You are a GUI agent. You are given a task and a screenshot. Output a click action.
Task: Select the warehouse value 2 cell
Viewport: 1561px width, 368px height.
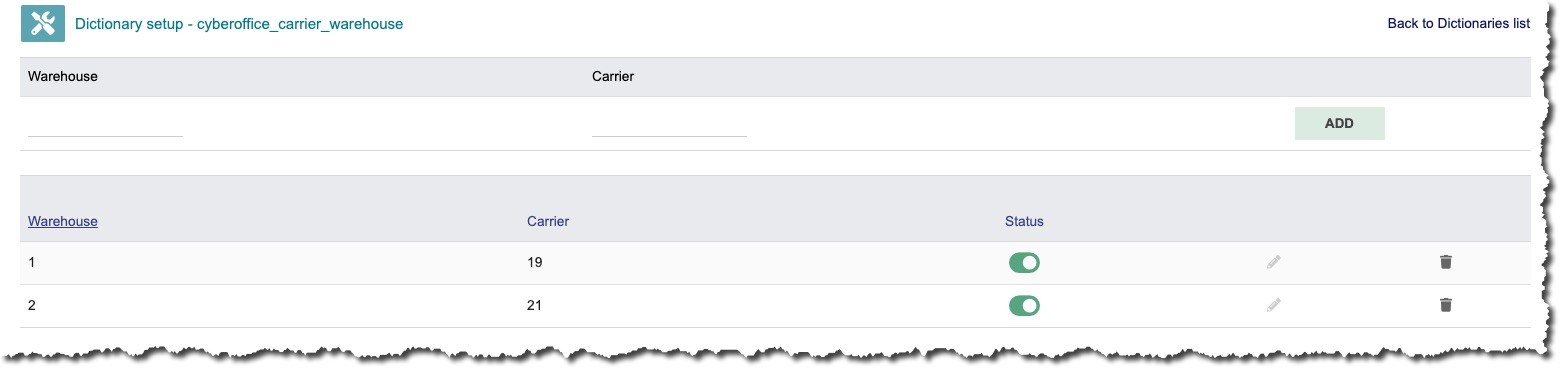tap(32, 305)
